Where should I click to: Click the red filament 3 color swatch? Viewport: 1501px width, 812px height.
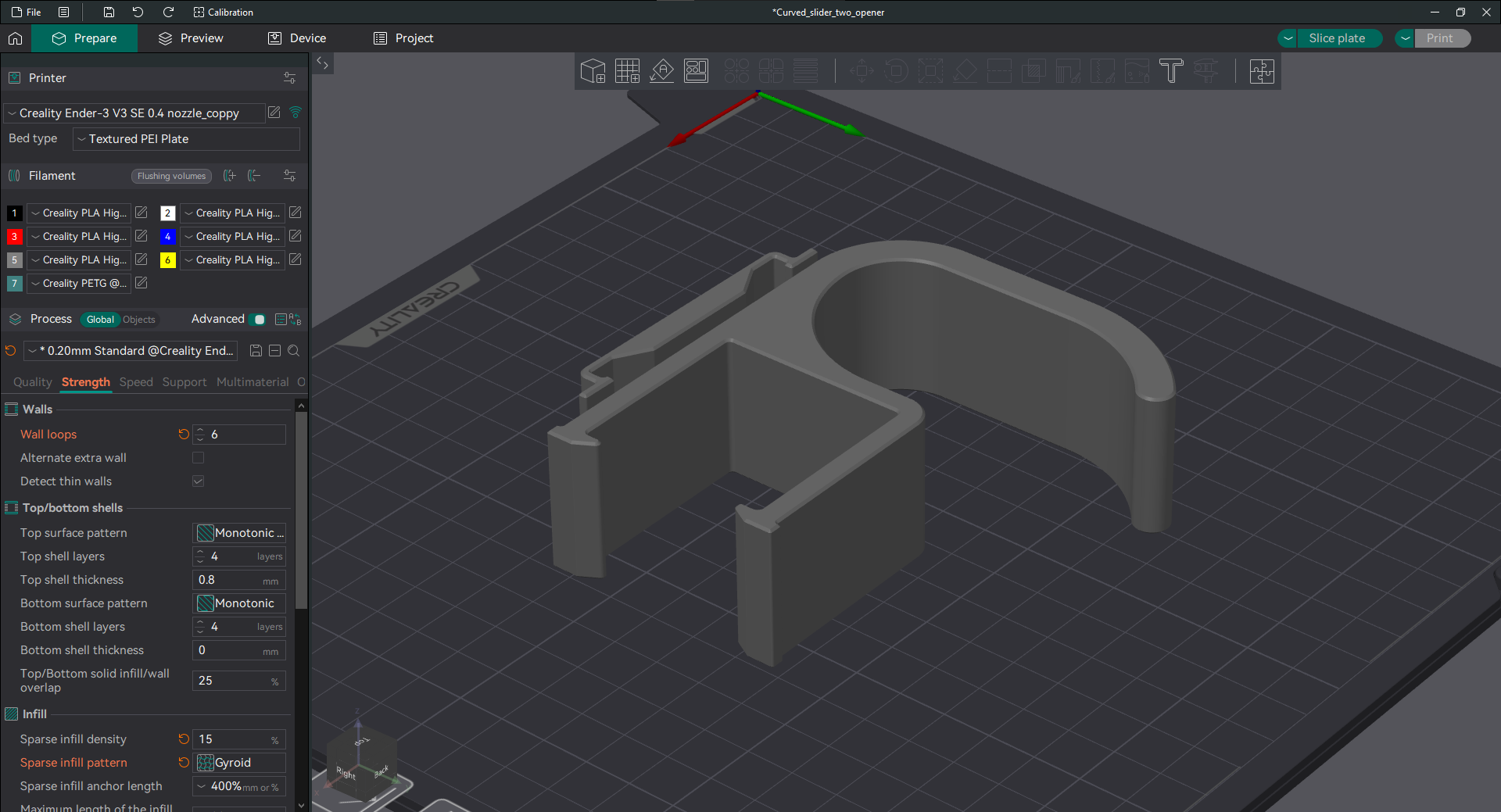click(x=14, y=236)
